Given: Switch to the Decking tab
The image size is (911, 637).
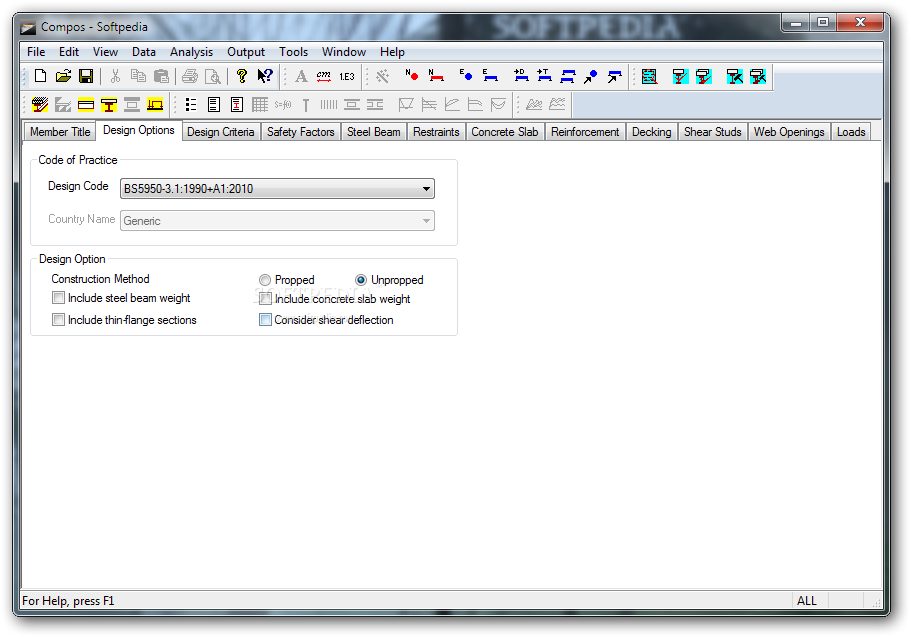Looking at the screenshot, I should click(x=651, y=132).
